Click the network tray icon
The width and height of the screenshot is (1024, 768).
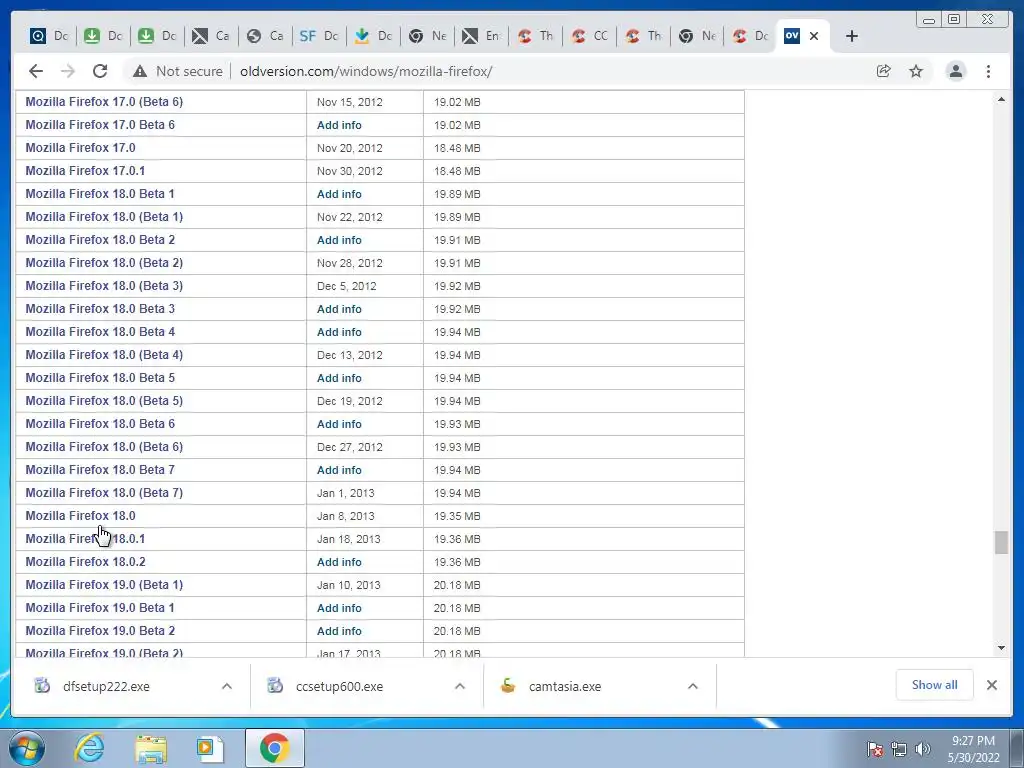(x=899, y=749)
